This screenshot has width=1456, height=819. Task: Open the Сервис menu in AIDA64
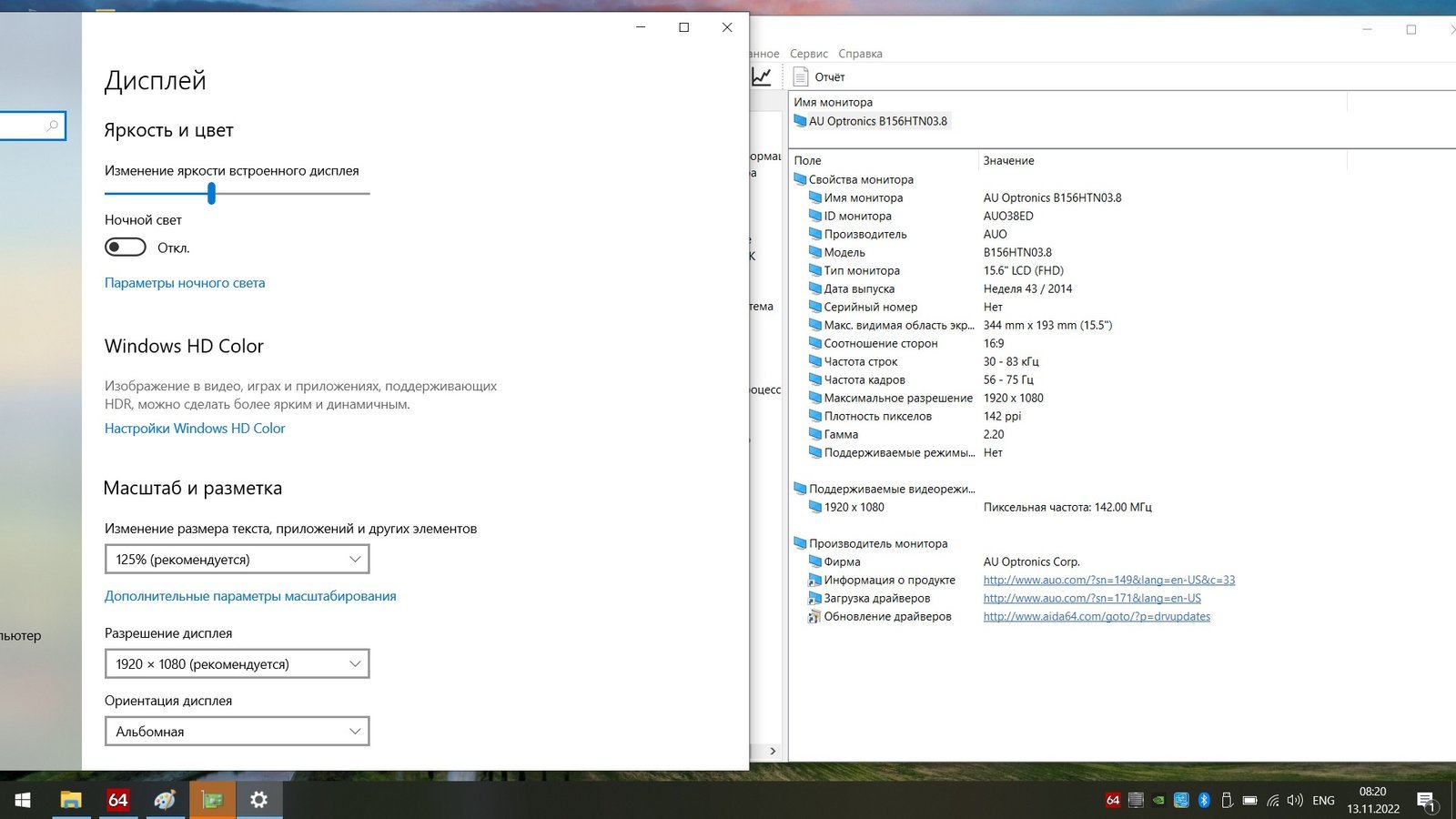pos(809,54)
